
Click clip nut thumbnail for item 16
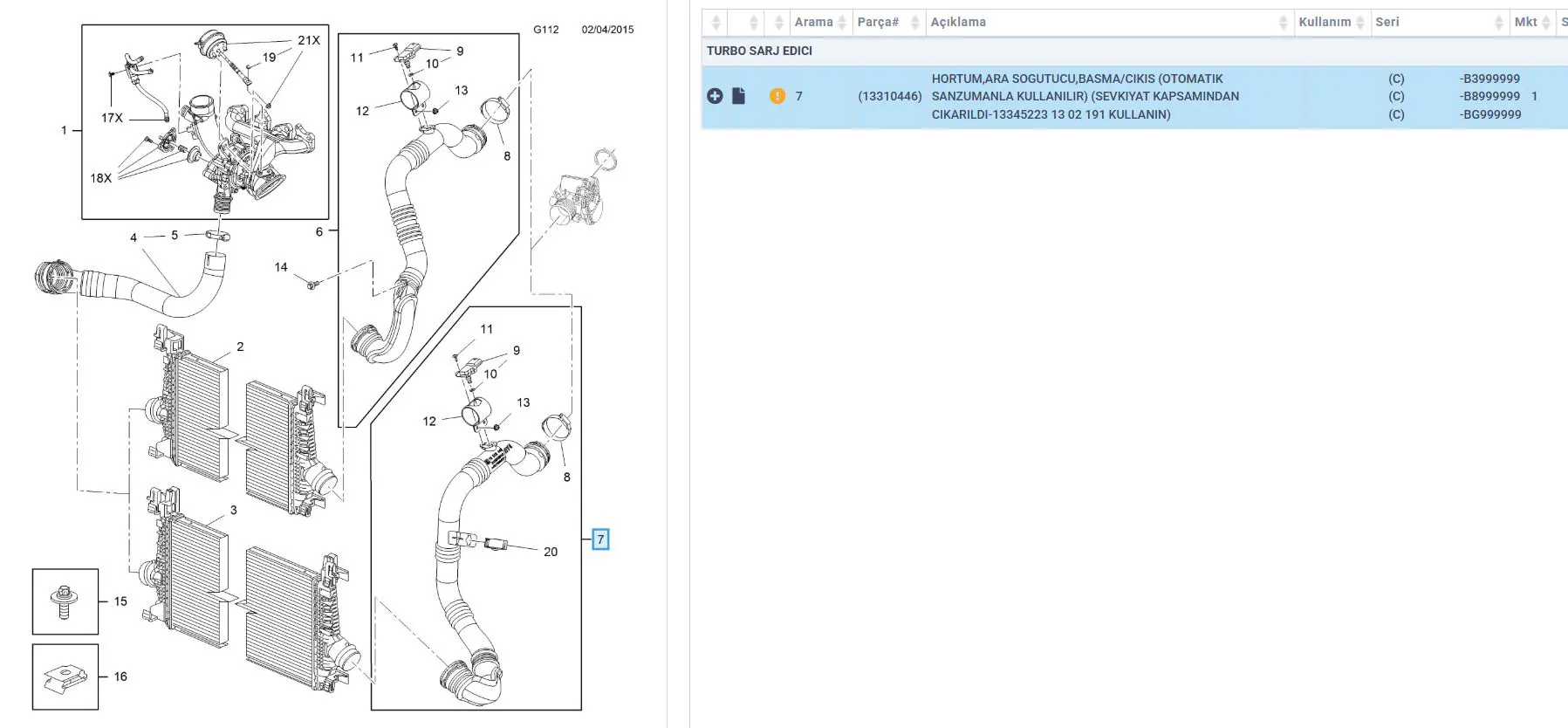point(65,677)
